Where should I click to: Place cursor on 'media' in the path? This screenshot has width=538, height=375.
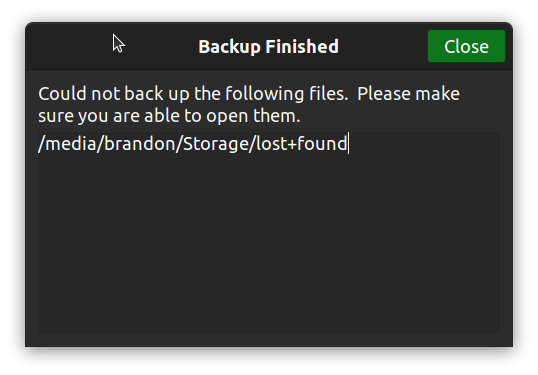(70, 143)
